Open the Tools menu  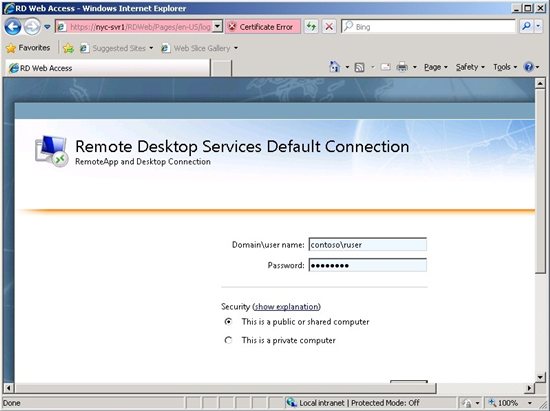click(505, 67)
